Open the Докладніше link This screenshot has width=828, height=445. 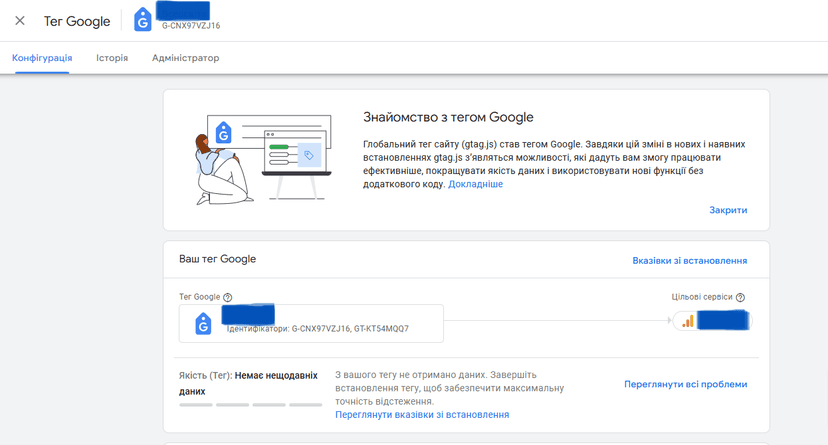475,184
